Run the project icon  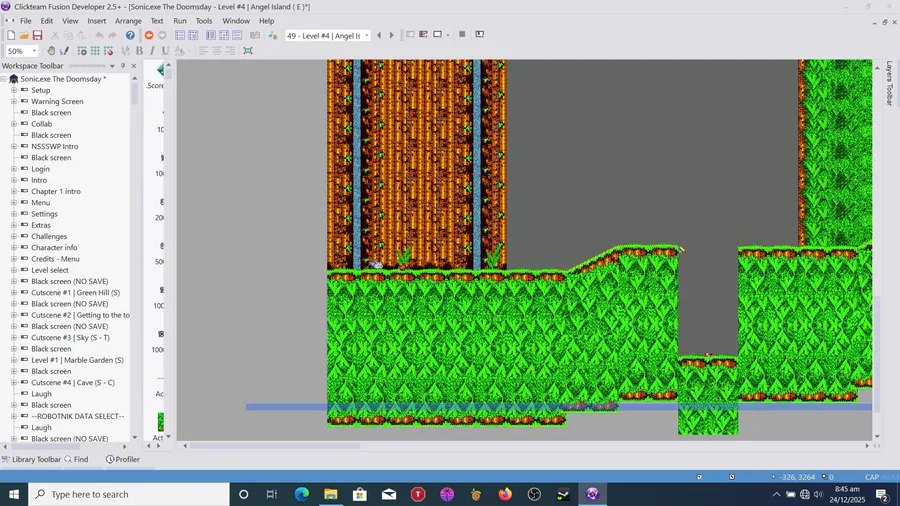[x=410, y=35]
